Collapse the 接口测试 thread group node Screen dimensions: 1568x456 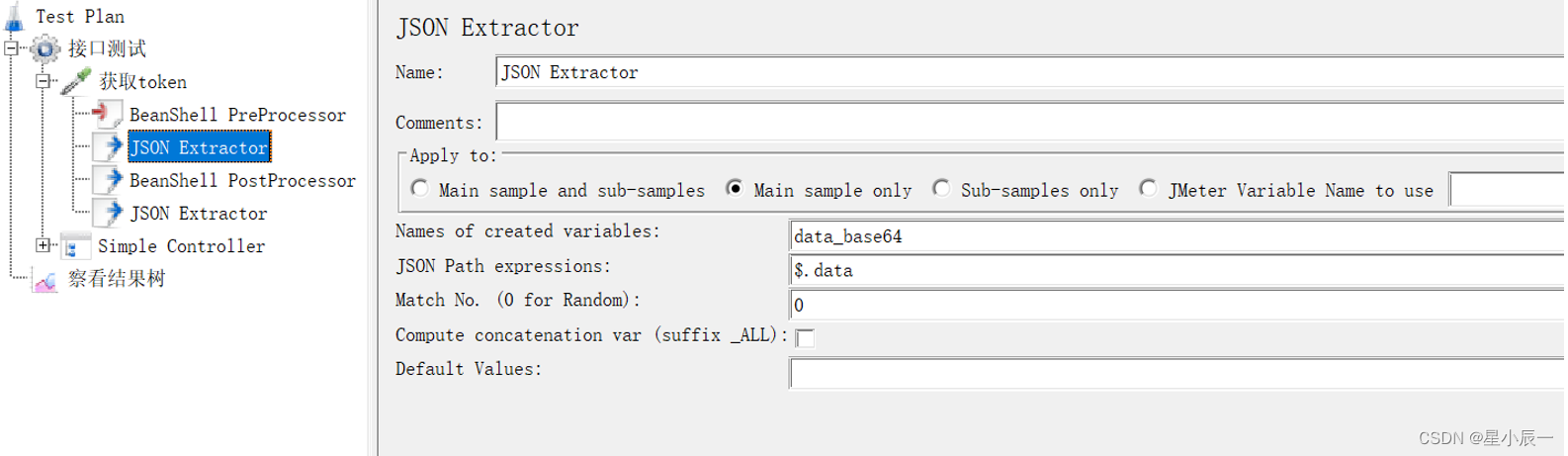[12, 47]
